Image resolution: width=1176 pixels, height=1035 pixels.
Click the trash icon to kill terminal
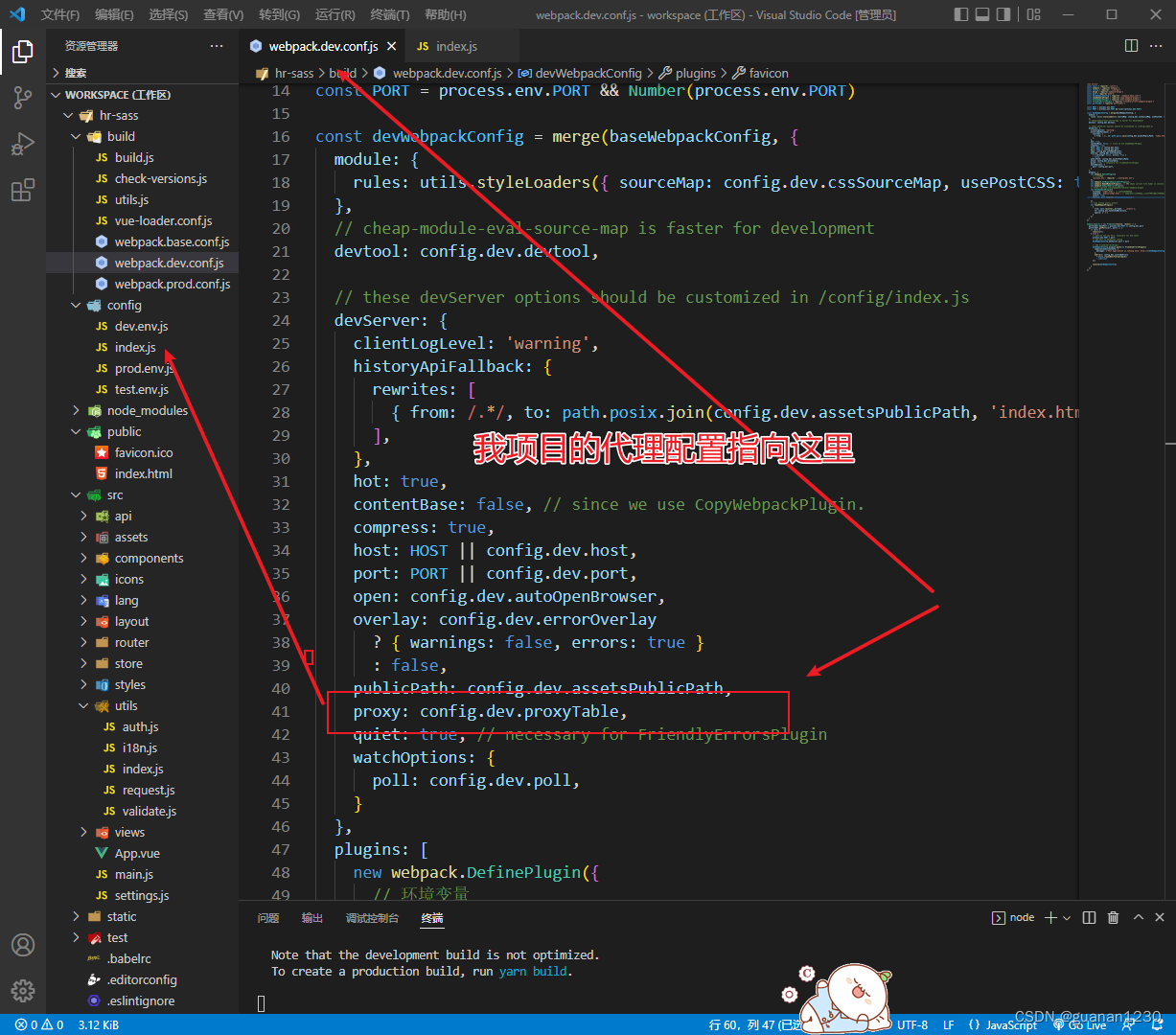point(1112,917)
